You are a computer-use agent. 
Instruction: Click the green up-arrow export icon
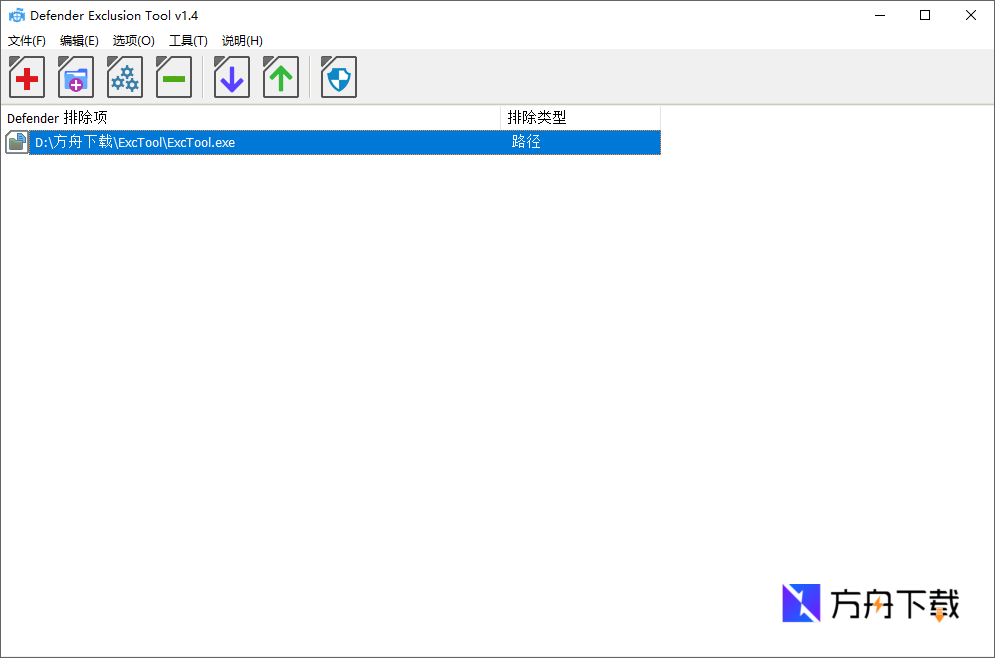click(280, 77)
